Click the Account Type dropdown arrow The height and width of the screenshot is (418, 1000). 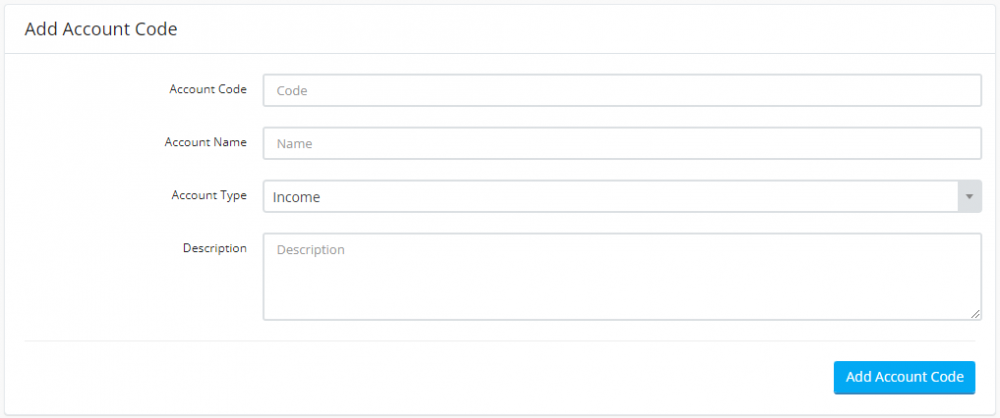969,197
